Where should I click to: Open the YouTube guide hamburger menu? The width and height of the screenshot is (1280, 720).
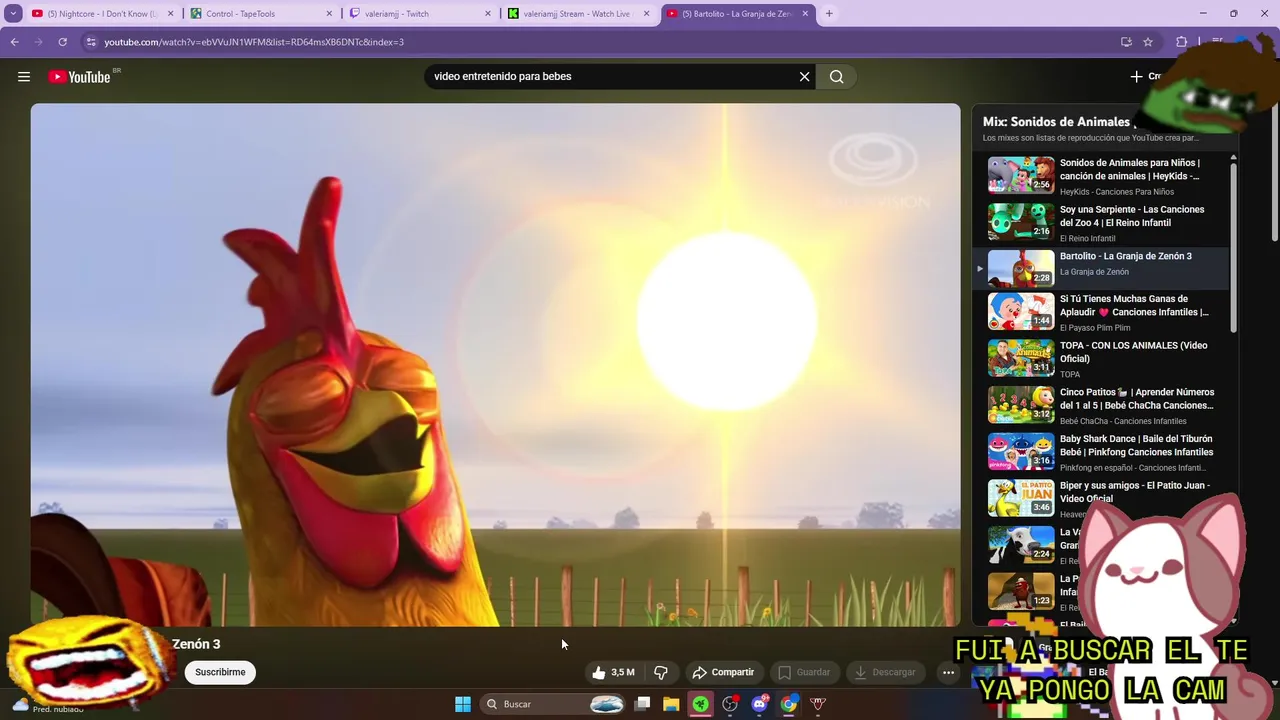[x=24, y=77]
